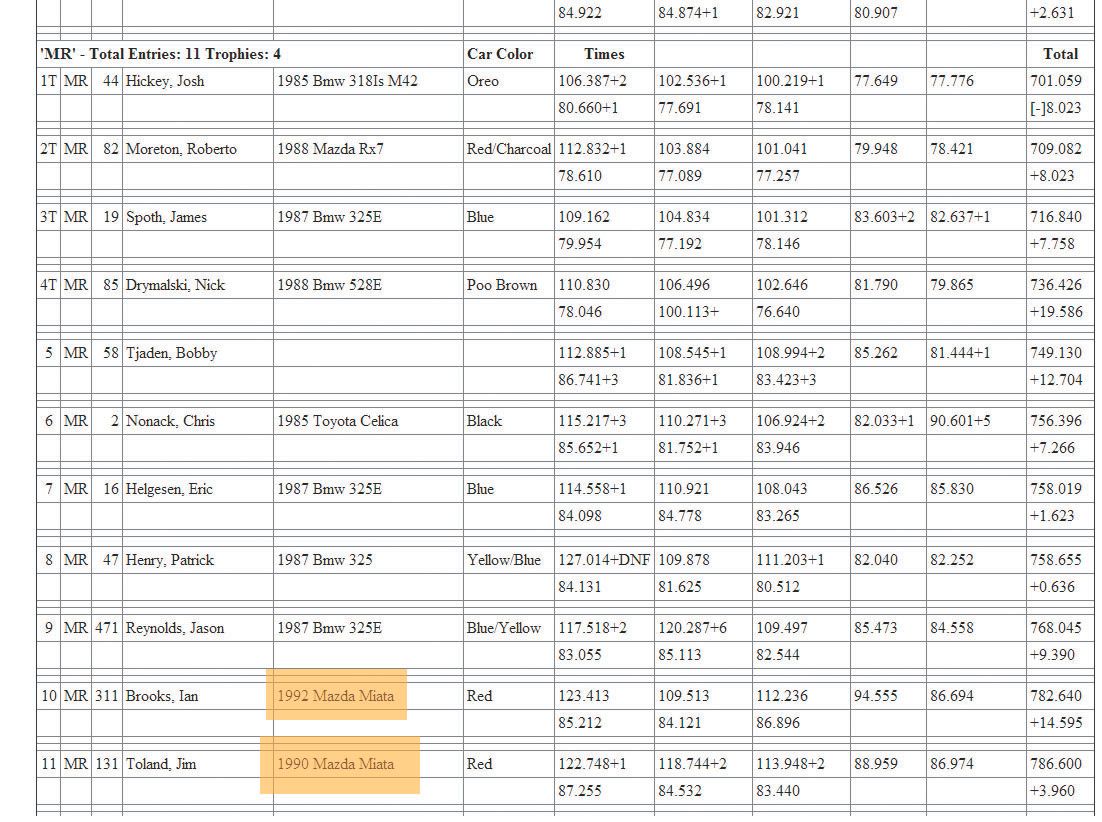Select the Red/Charcoal color cell

[509, 149]
